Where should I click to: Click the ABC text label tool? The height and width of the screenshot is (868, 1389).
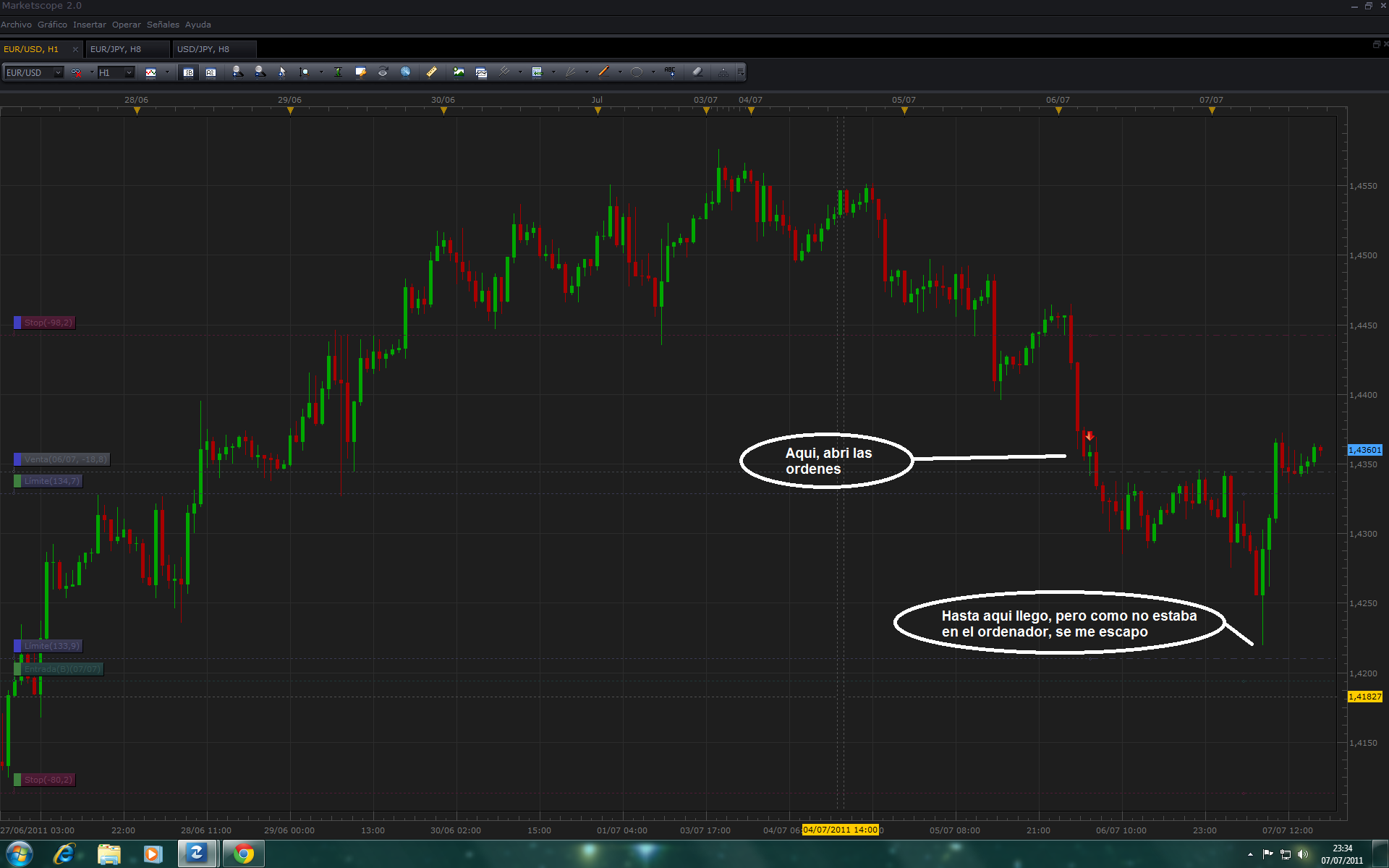(670, 72)
